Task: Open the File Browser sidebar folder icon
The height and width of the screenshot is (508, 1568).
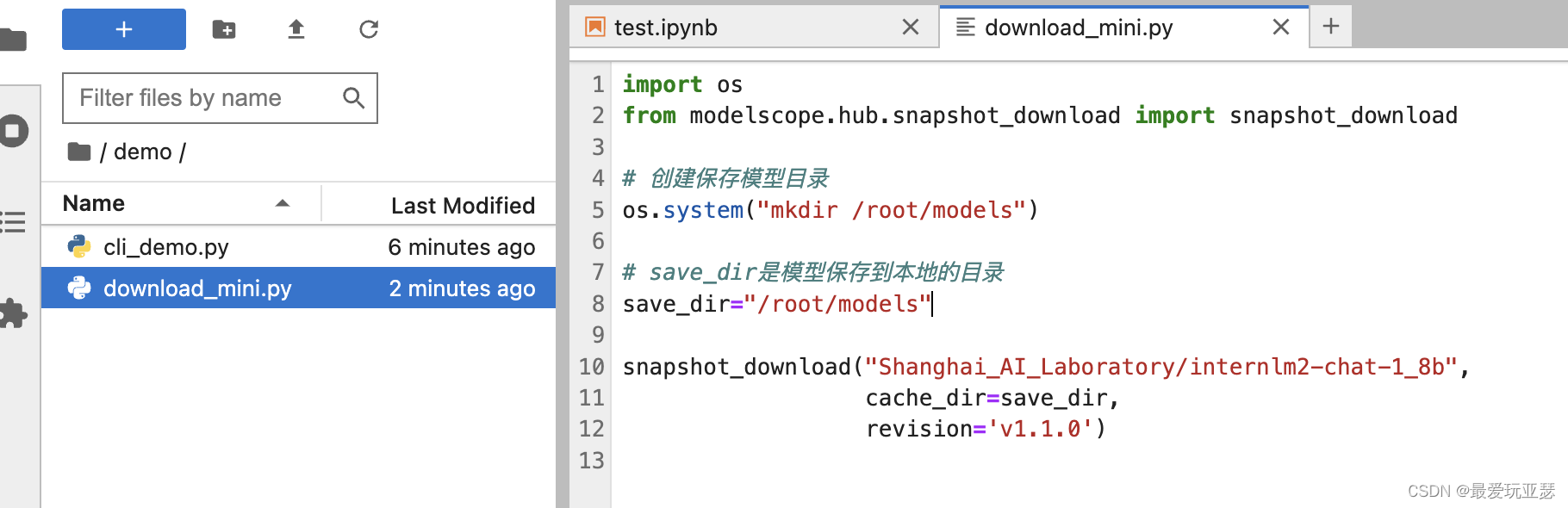Action: tap(13, 39)
